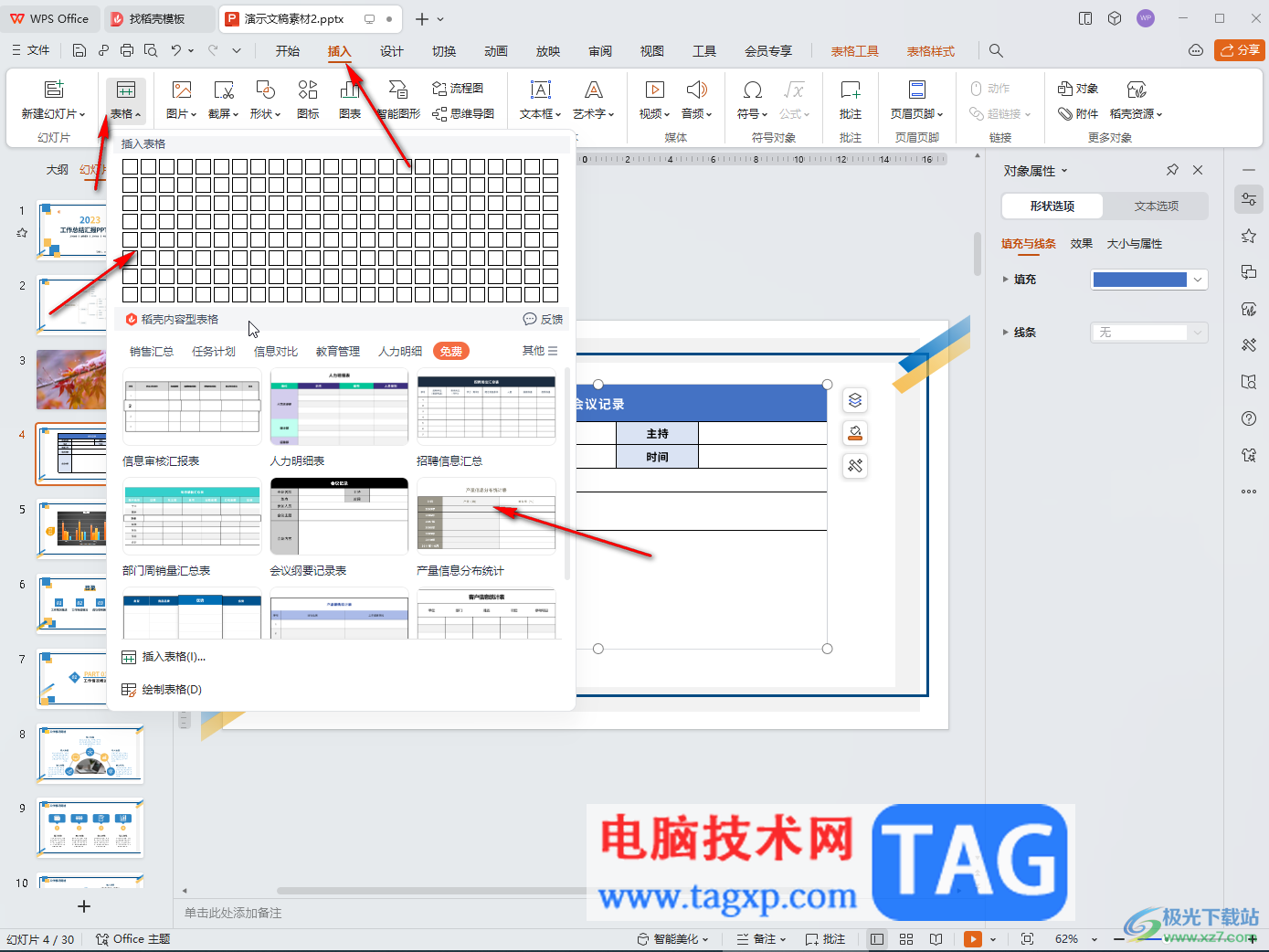Image resolution: width=1269 pixels, height=952 pixels.
Task: Click the Picture (图片) insert icon
Action: click(x=182, y=90)
